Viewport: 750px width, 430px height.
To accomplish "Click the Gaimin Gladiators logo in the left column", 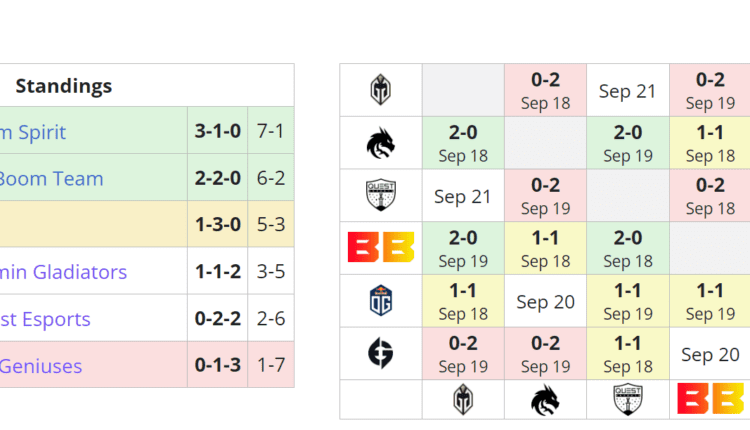I will coord(381,91).
